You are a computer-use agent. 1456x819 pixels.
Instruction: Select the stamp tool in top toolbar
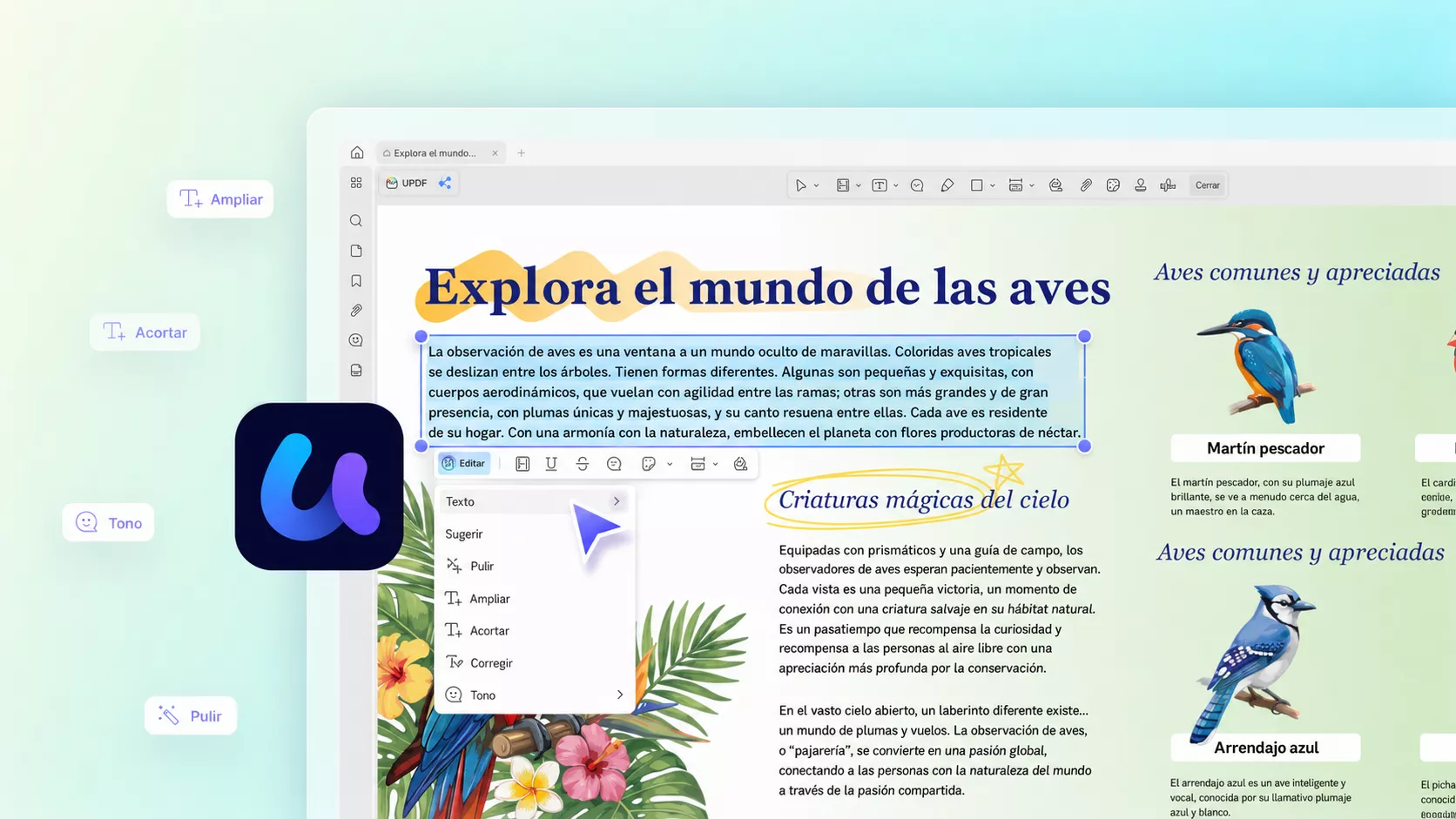(1141, 185)
